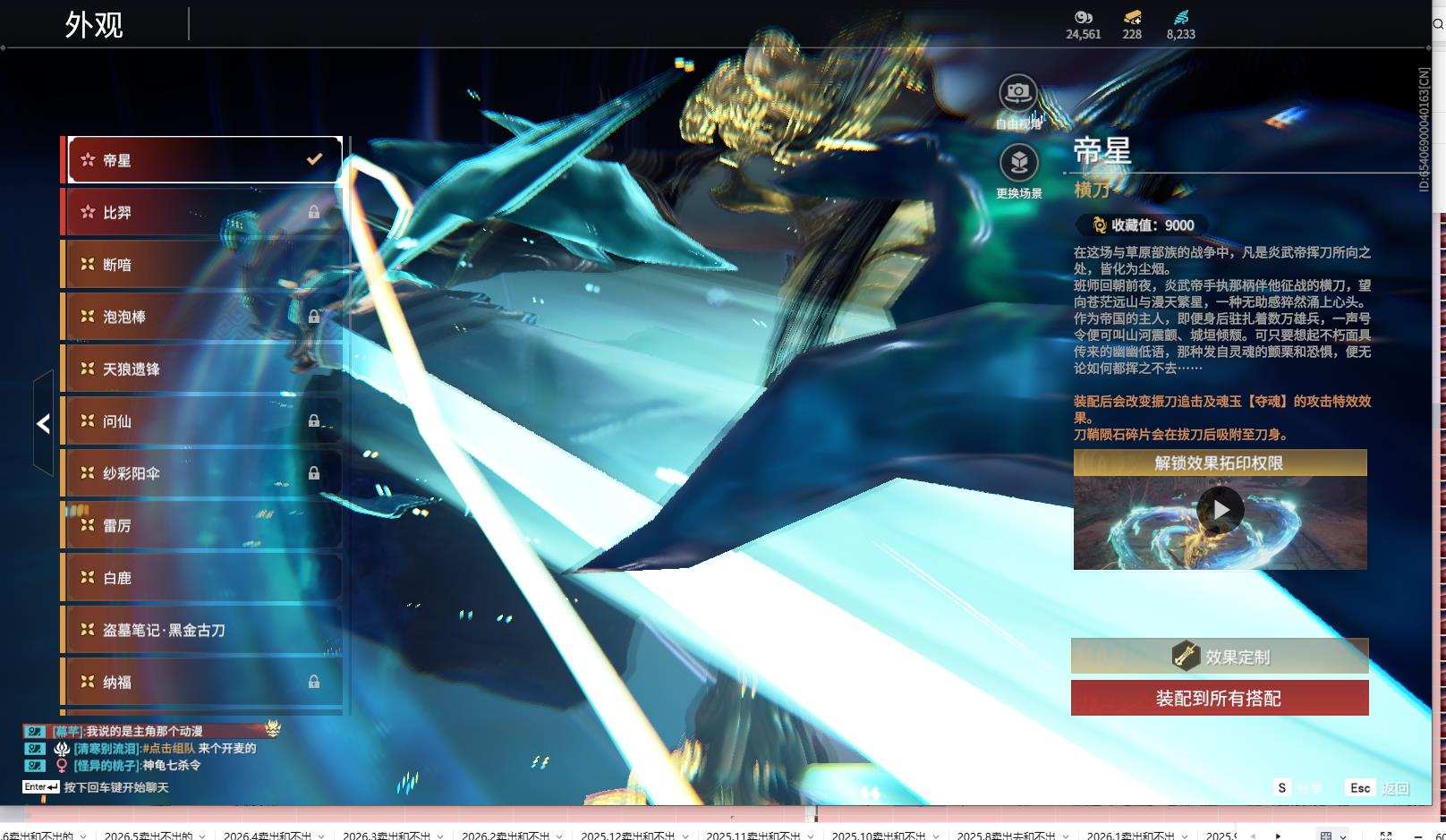
Task: Switch to the 2026.2卖出和不出 sheet tab
Action: (x=506, y=836)
